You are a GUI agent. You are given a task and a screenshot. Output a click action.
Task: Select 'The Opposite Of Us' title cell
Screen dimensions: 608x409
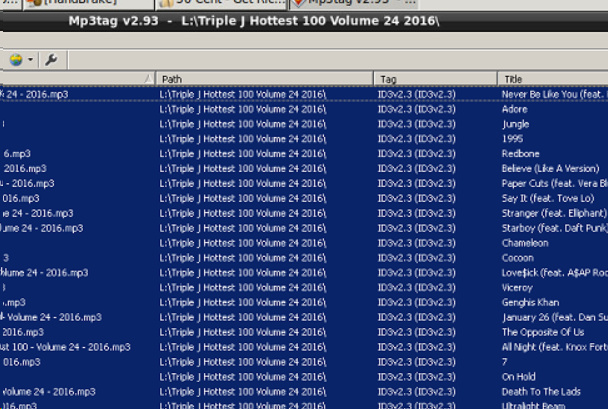[543, 332]
